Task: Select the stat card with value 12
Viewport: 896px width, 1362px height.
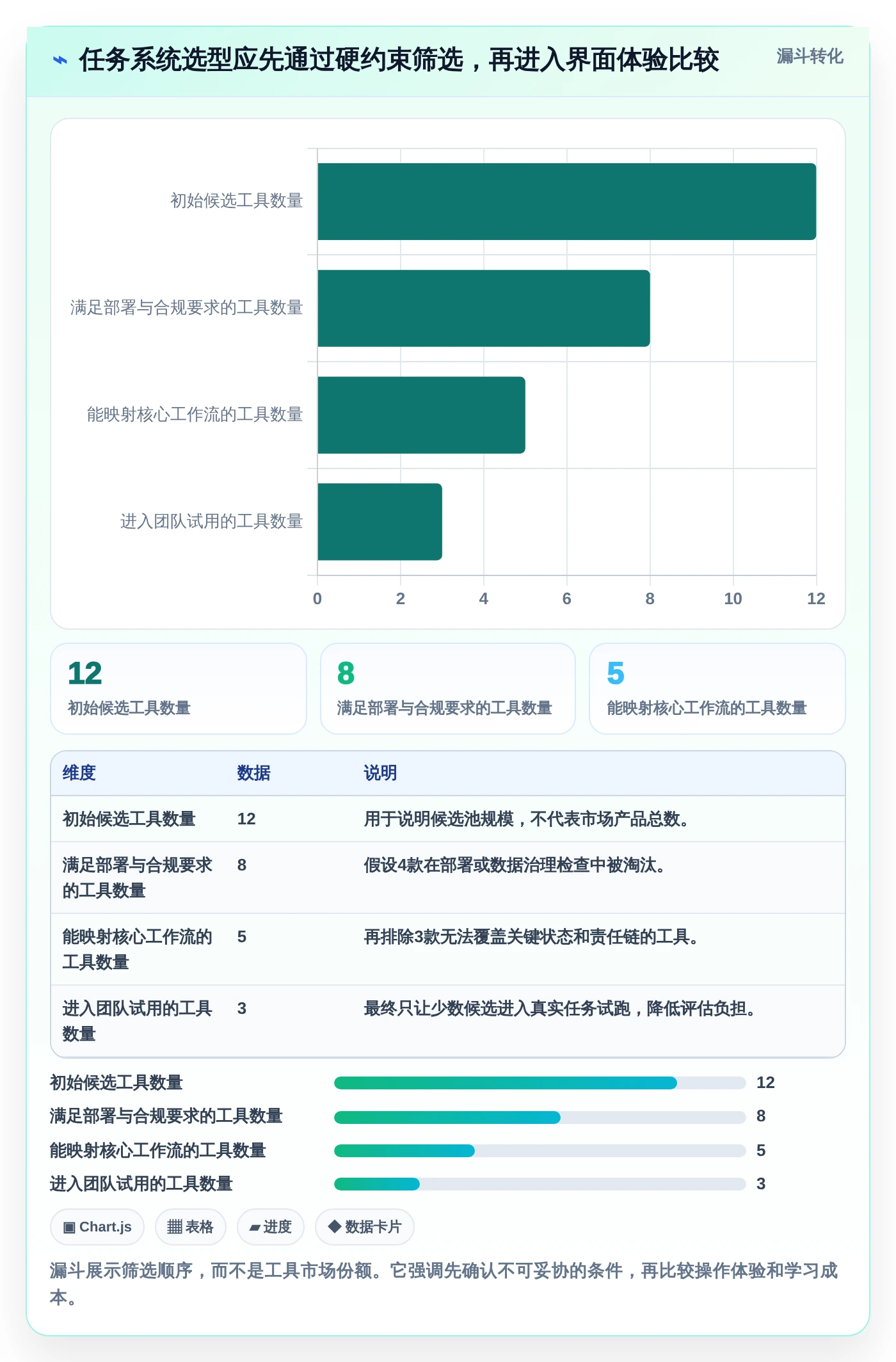Action: pyautogui.click(x=179, y=689)
